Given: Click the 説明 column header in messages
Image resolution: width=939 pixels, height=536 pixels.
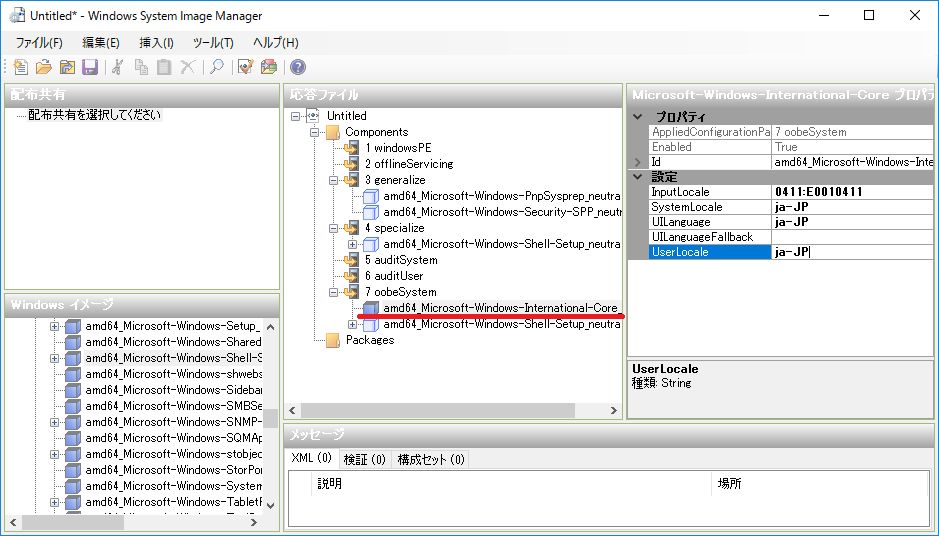Looking at the screenshot, I should pos(512,483).
